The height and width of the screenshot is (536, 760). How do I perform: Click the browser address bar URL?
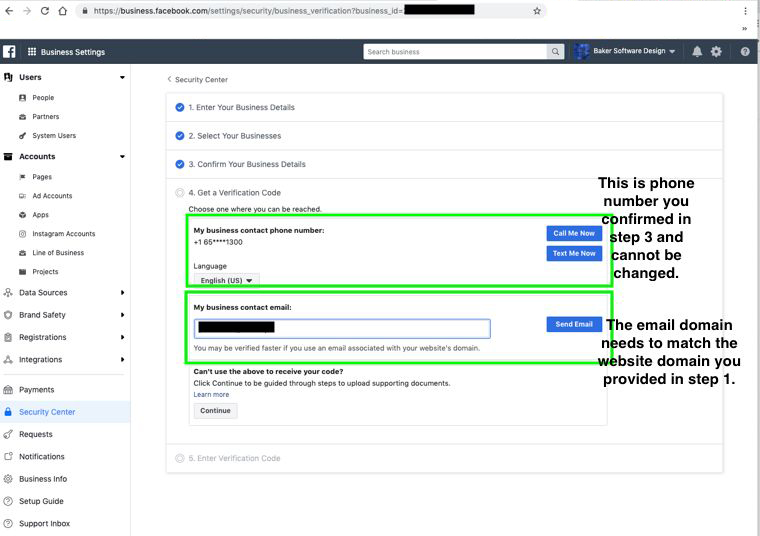click(247, 11)
